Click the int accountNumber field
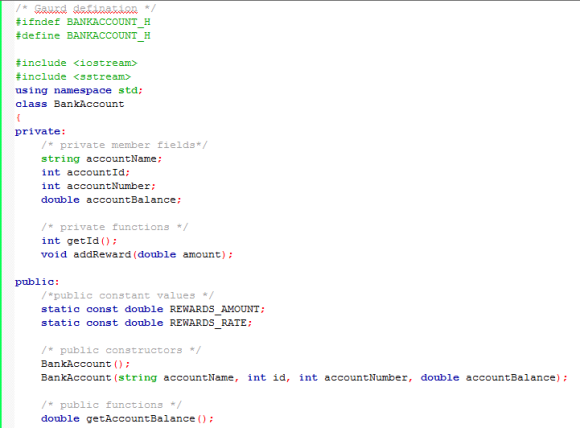The width and height of the screenshot is (580, 428). (98, 186)
